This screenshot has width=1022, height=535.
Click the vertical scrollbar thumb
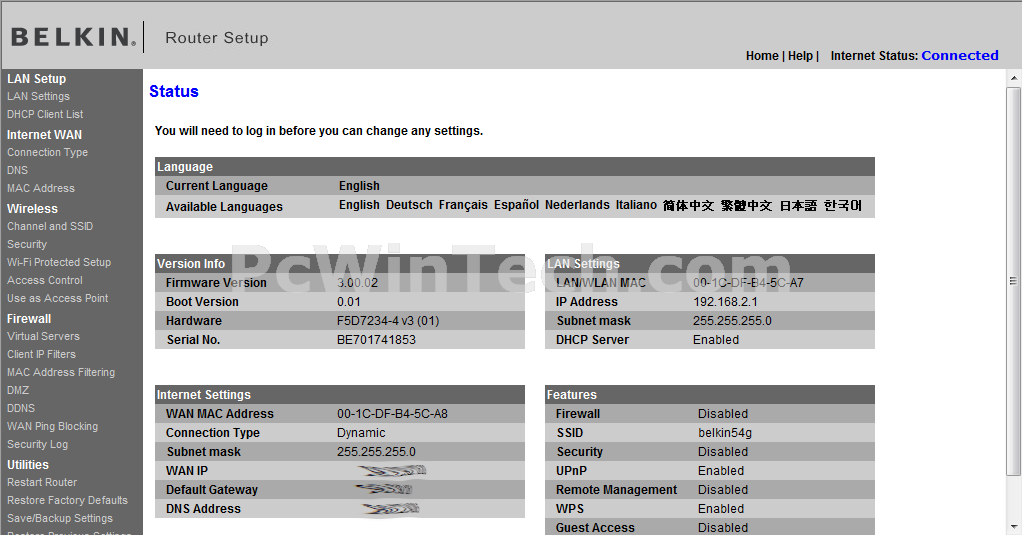tap(1014, 281)
